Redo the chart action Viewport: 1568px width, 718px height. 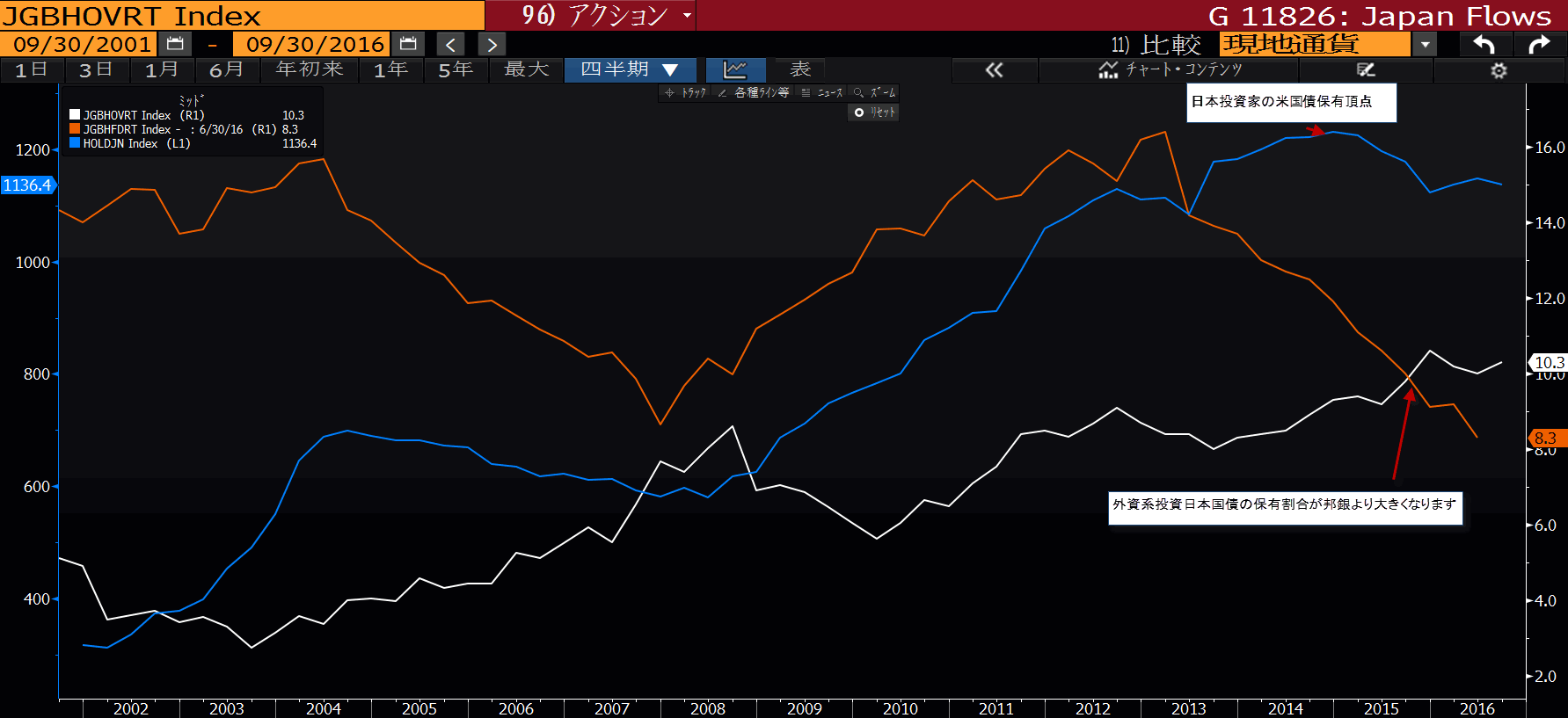point(1539,44)
